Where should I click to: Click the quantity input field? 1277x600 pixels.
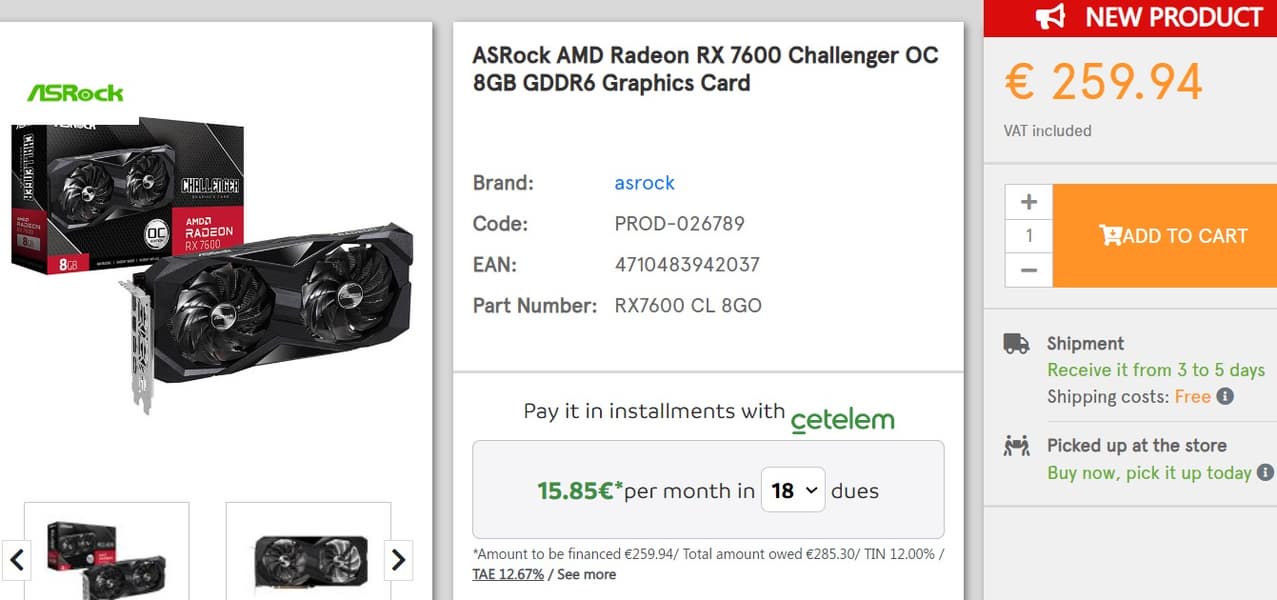[x=1029, y=236]
